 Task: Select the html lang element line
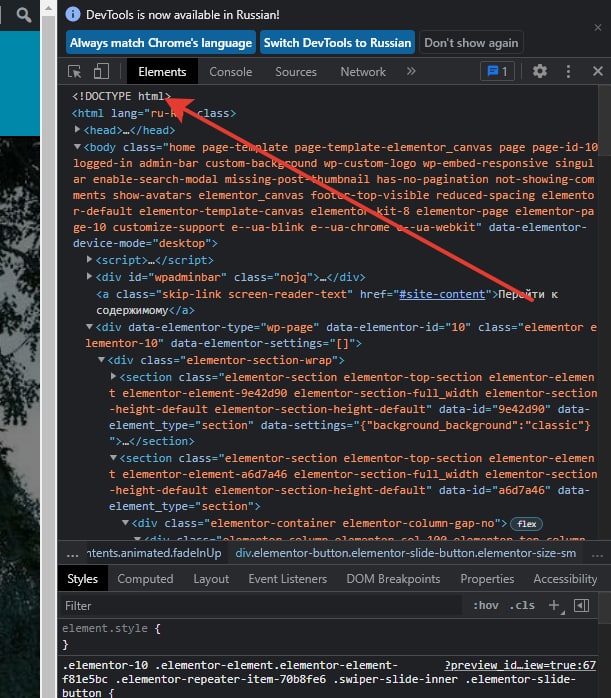154,113
